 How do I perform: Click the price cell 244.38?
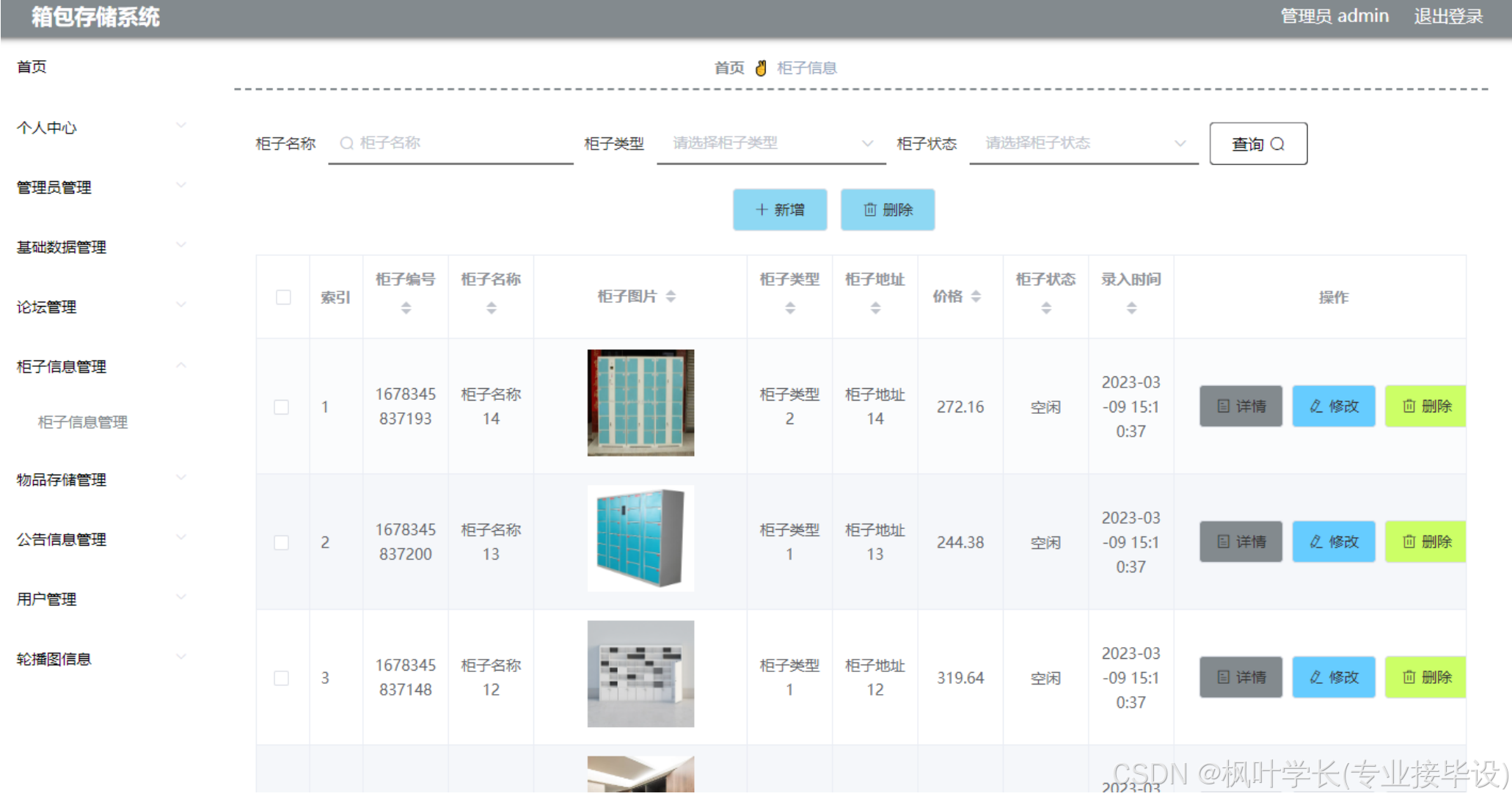click(960, 543)
